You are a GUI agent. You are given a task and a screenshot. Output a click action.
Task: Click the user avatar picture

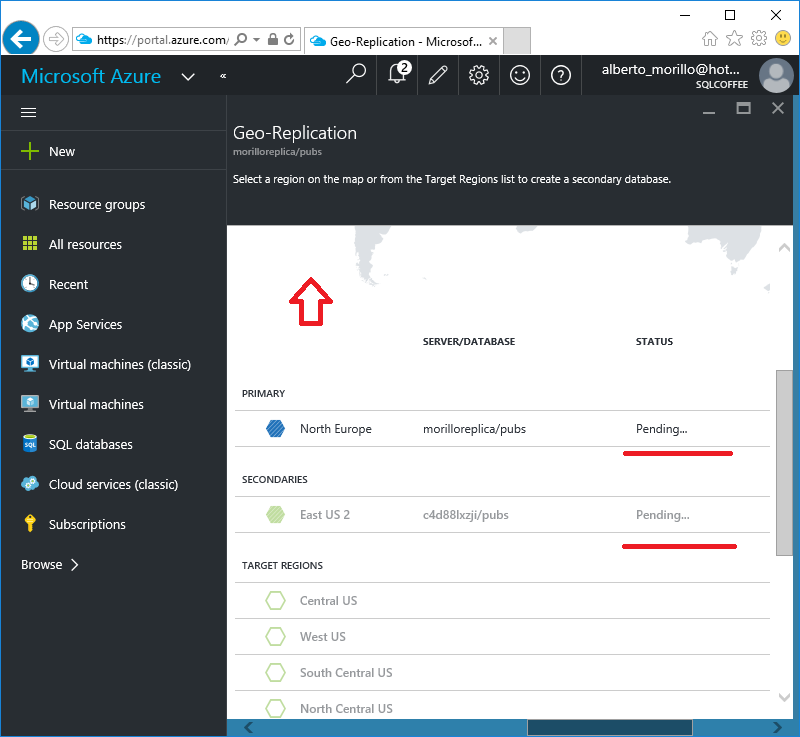click(x=776, y=75)
